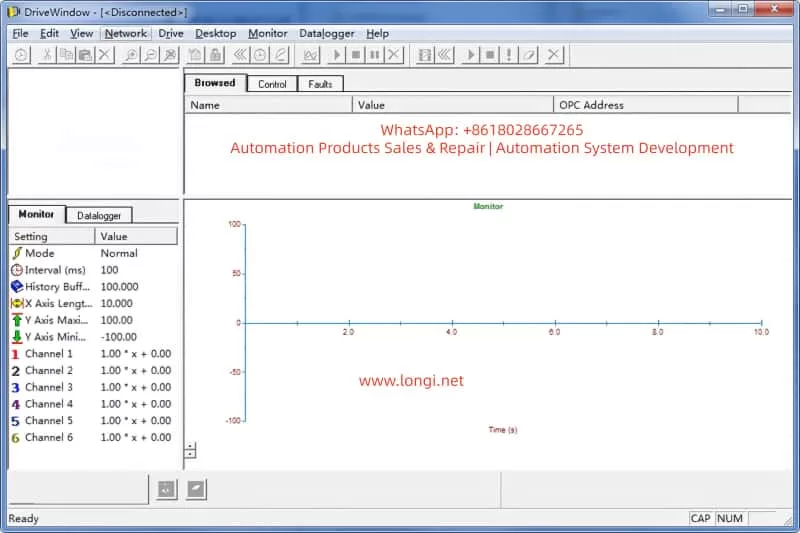Open the Help menu
Screen dimensions: 800x533
click(x=378, y=34)
